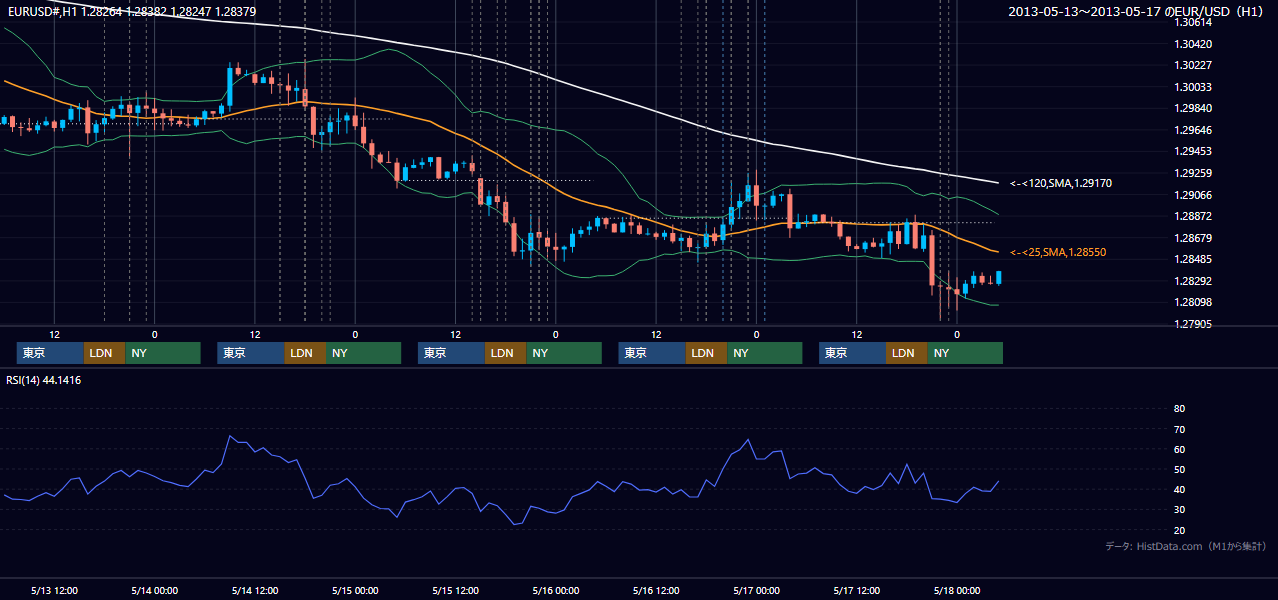The image size is (1278, 600).
Task: Click price axis value 1.29259
Action: (1193, 173)
